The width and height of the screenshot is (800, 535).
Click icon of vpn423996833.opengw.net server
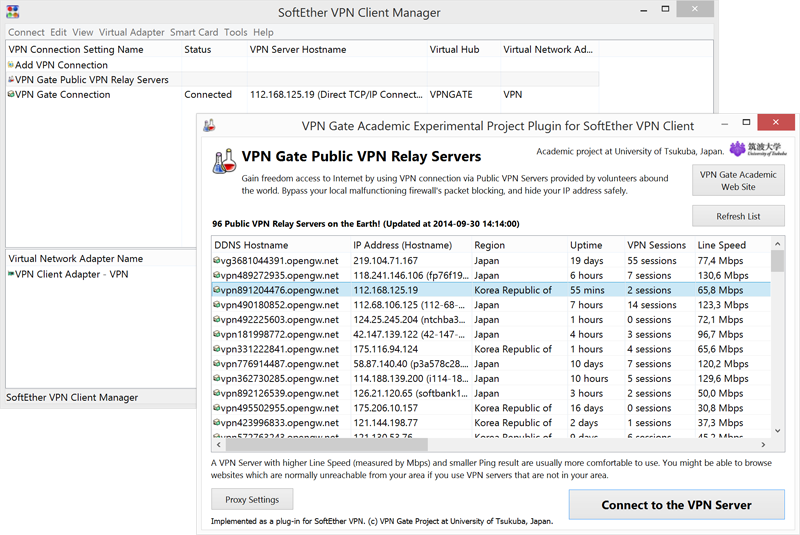(217, 423)
